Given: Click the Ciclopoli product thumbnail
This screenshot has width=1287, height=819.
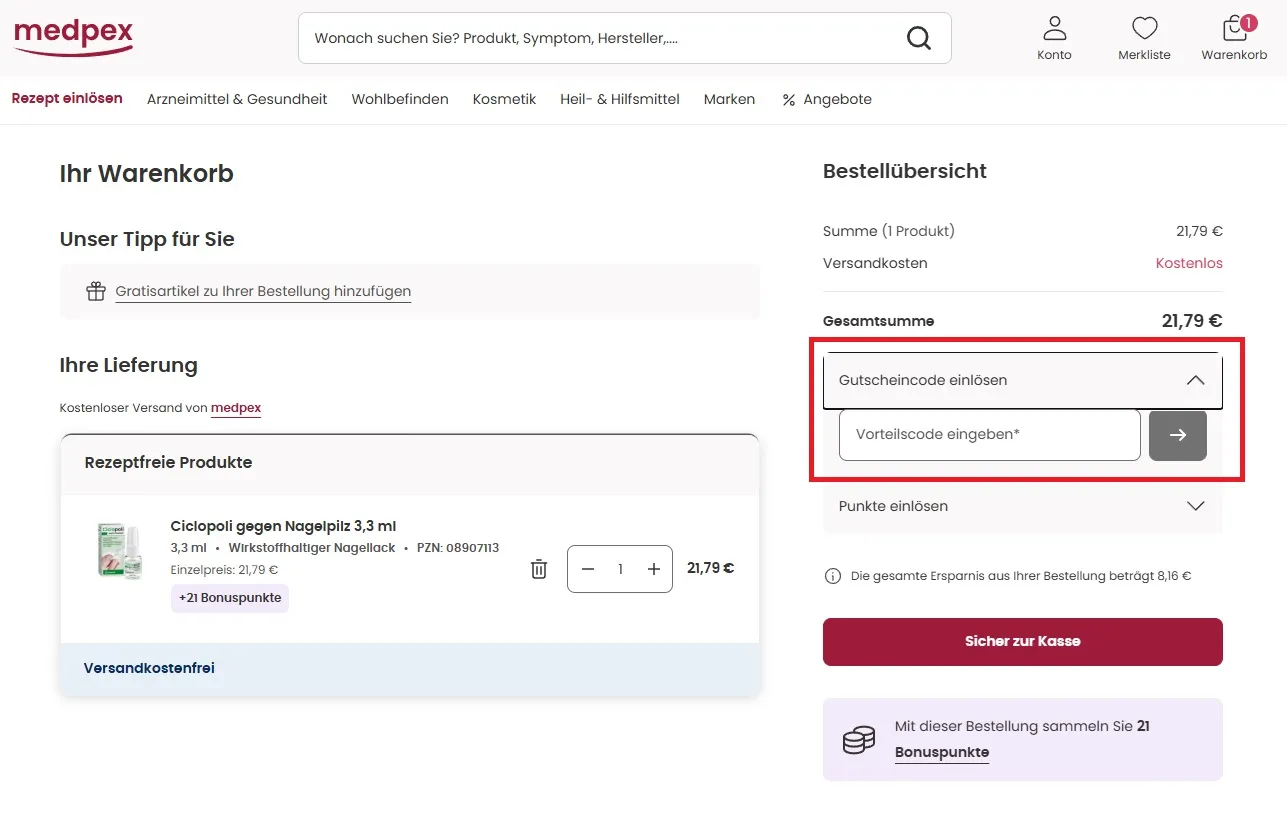Looking at the screenshot, I should coord(119,551).
